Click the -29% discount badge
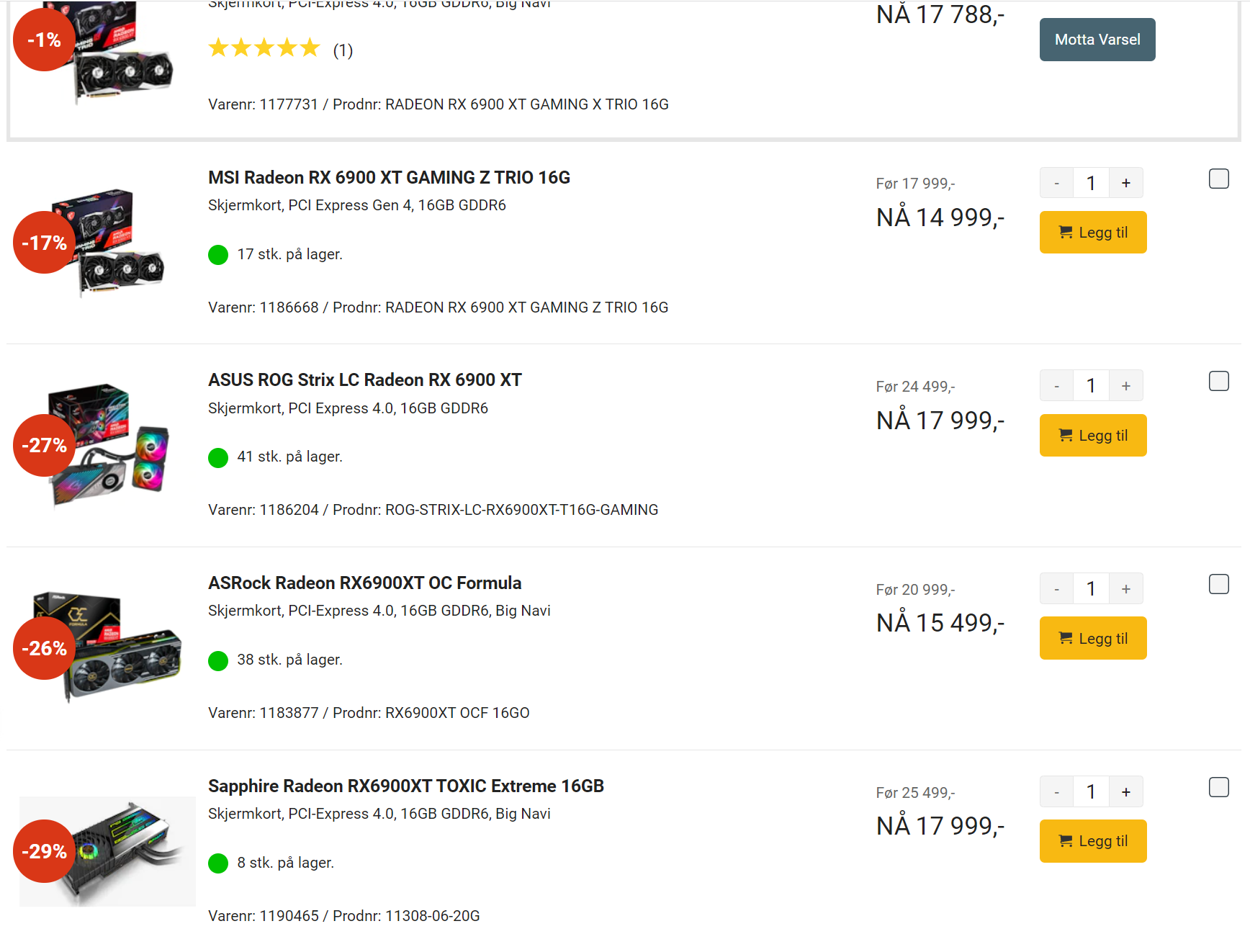Screen dimensions: 1250x952 (x=44, y=851)
